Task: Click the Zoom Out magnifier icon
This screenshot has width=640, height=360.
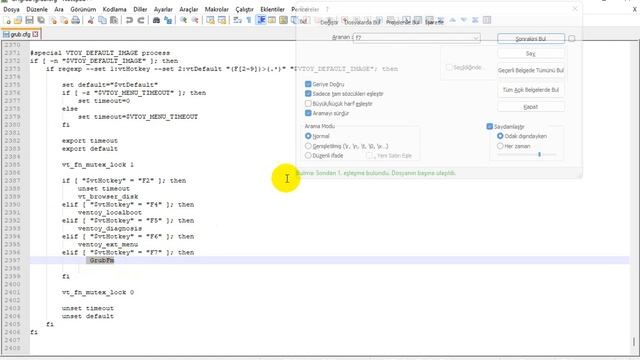Action: click(195, 20)
